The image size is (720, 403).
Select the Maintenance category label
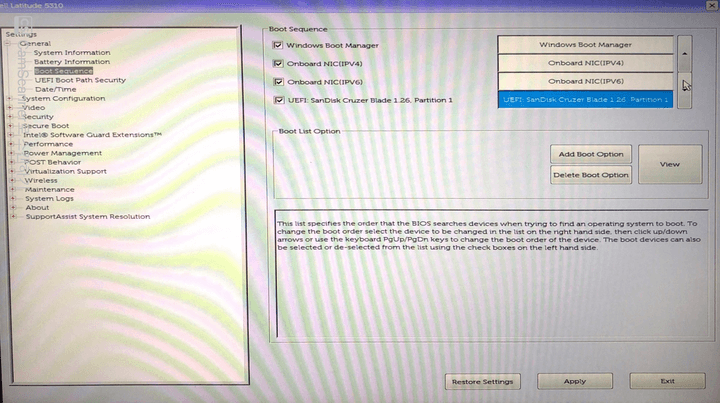tap(50, 189)
